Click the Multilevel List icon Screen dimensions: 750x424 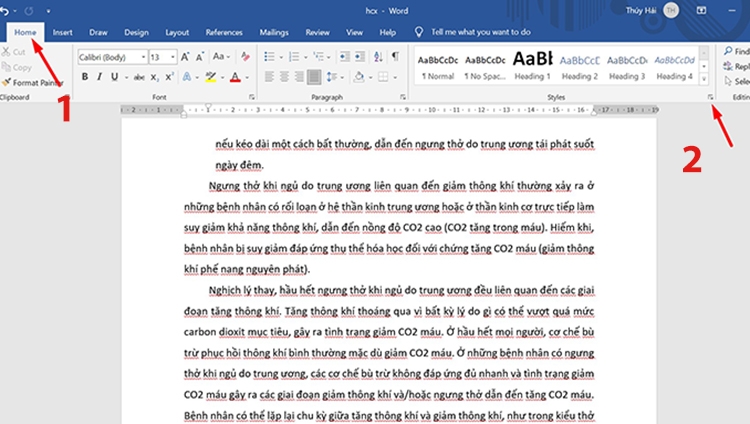(x=319, y=57)
